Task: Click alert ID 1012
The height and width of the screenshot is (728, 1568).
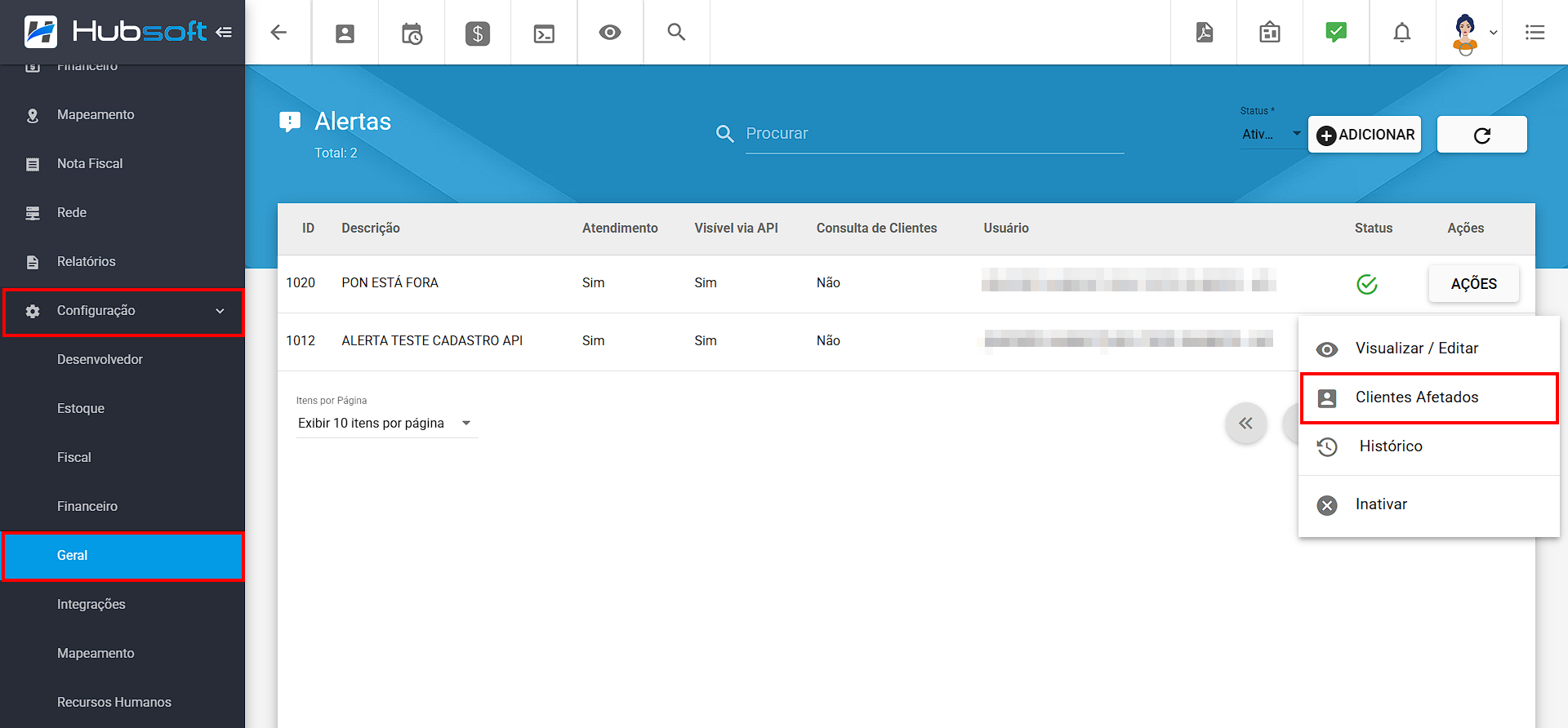Action: click(301, 341)
